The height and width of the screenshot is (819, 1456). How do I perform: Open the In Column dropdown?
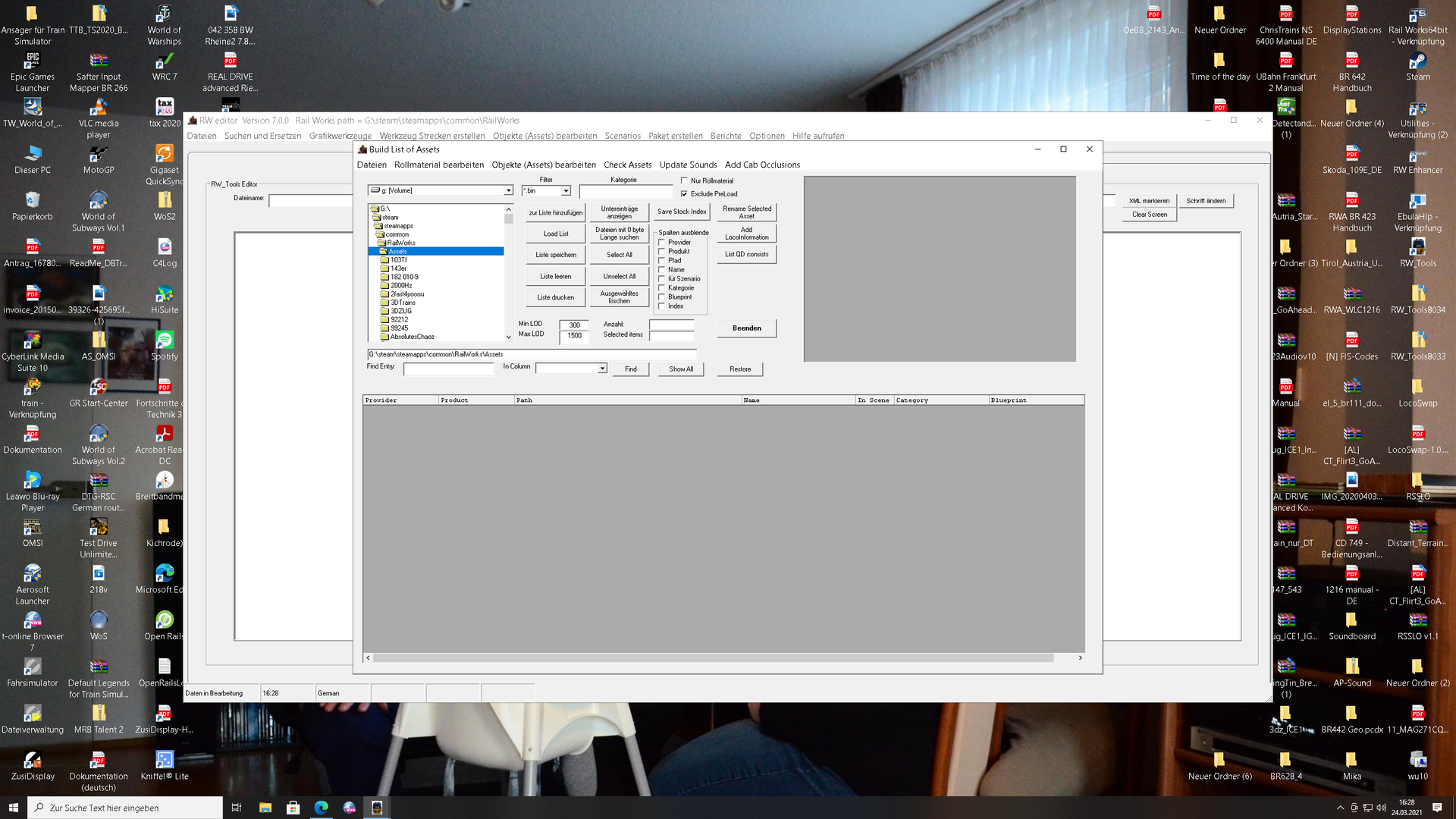coord(602,369)
